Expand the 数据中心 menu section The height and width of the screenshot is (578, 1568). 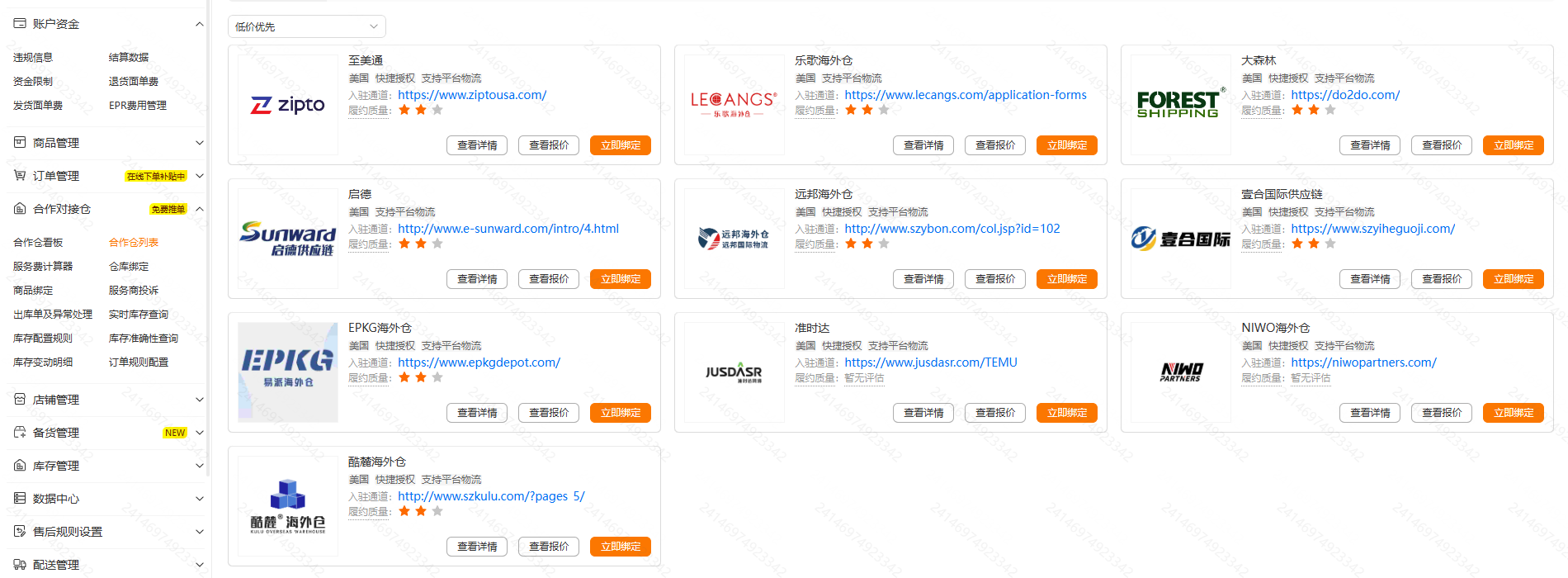point(199,499)
